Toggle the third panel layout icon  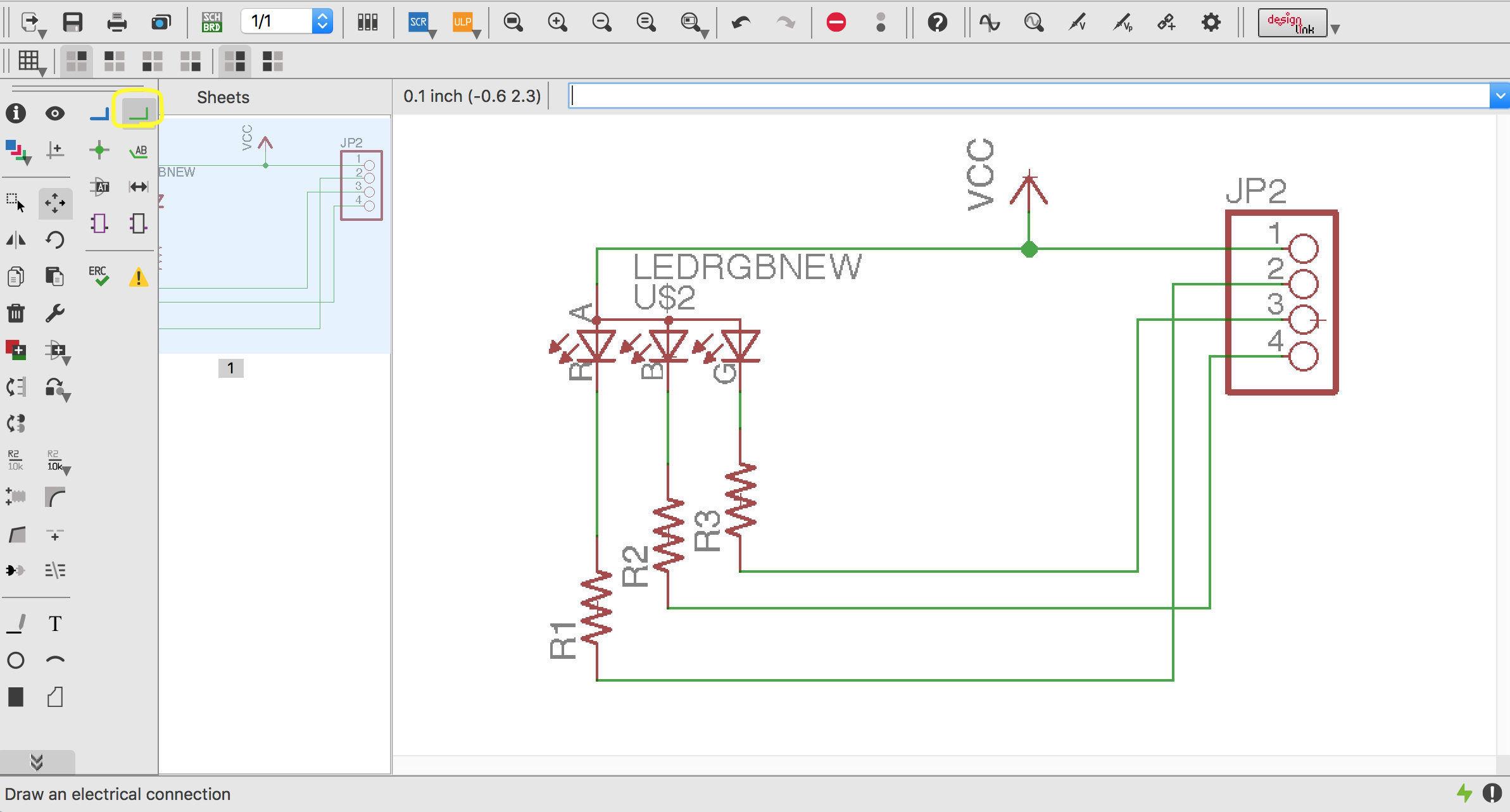click(x=153, y=61)
